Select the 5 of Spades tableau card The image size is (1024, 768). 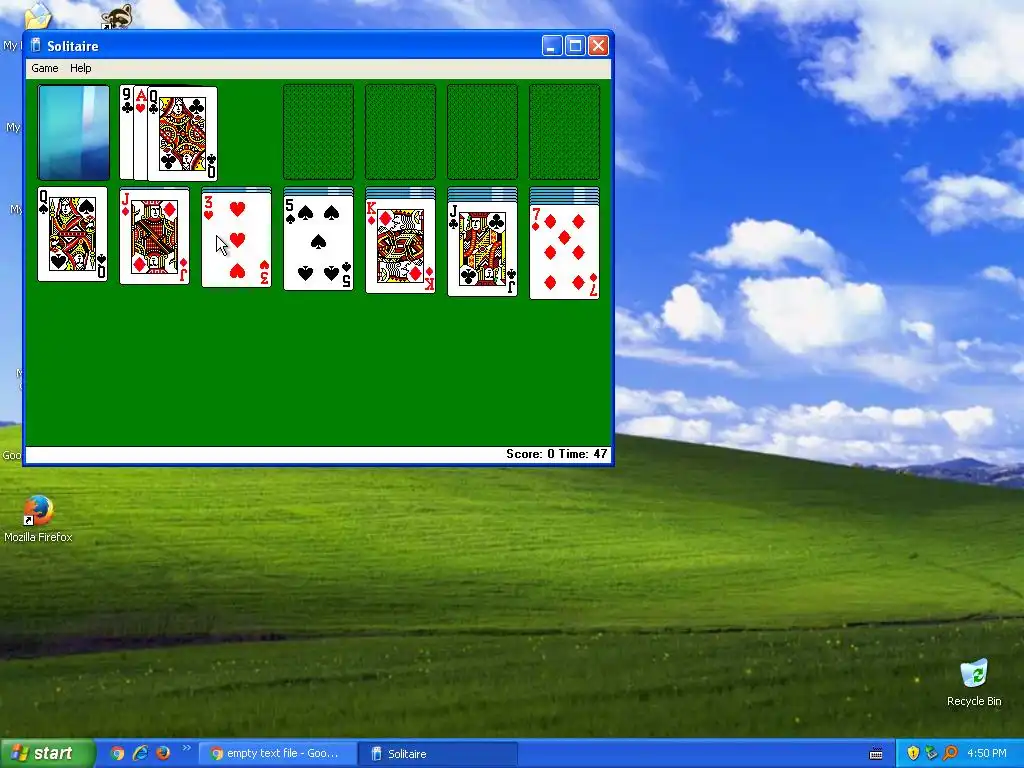(319, 242)
